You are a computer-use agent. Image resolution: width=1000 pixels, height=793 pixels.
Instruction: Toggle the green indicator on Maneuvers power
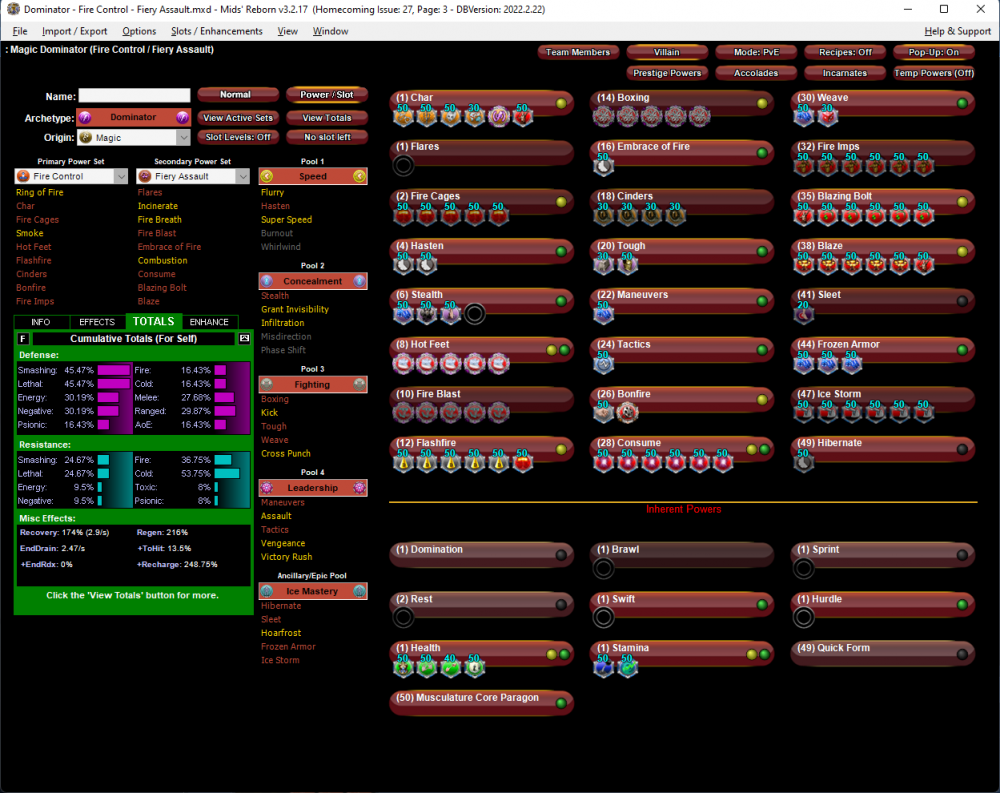click(x=762, y=301)
